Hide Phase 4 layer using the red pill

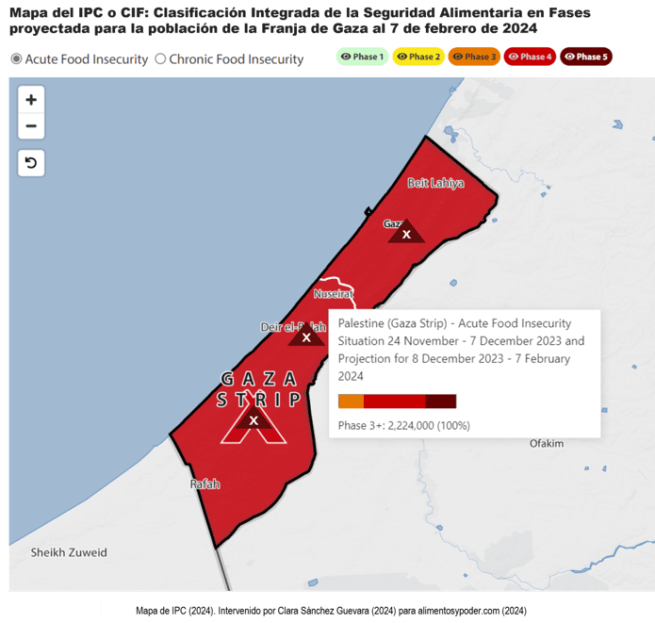[x=530, y=57]
